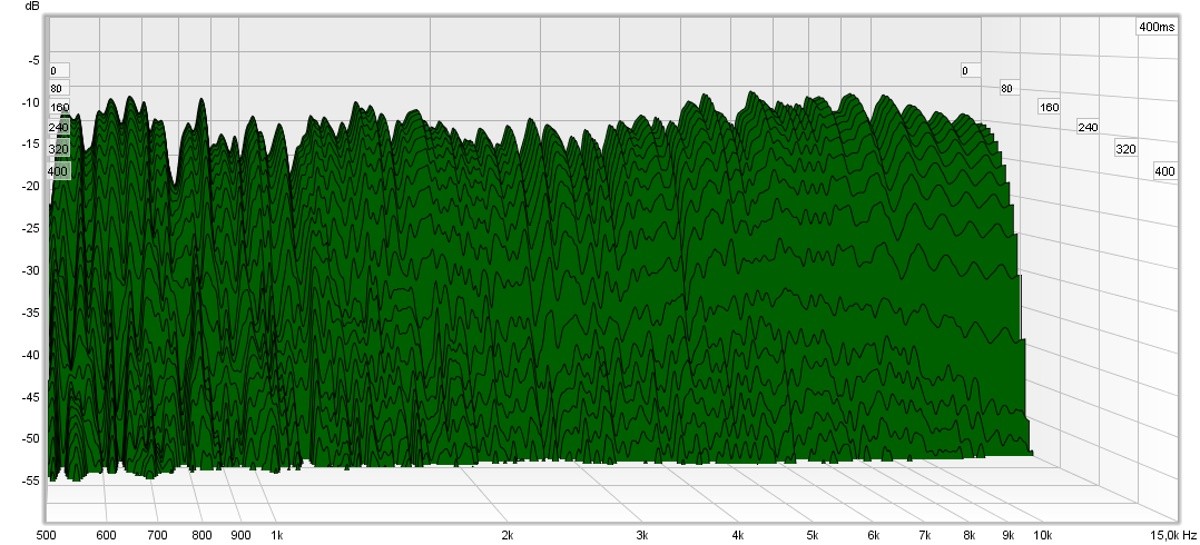Select the -50 dB axis value
This screenshot has width=1200, height=545.
[33, 438]
